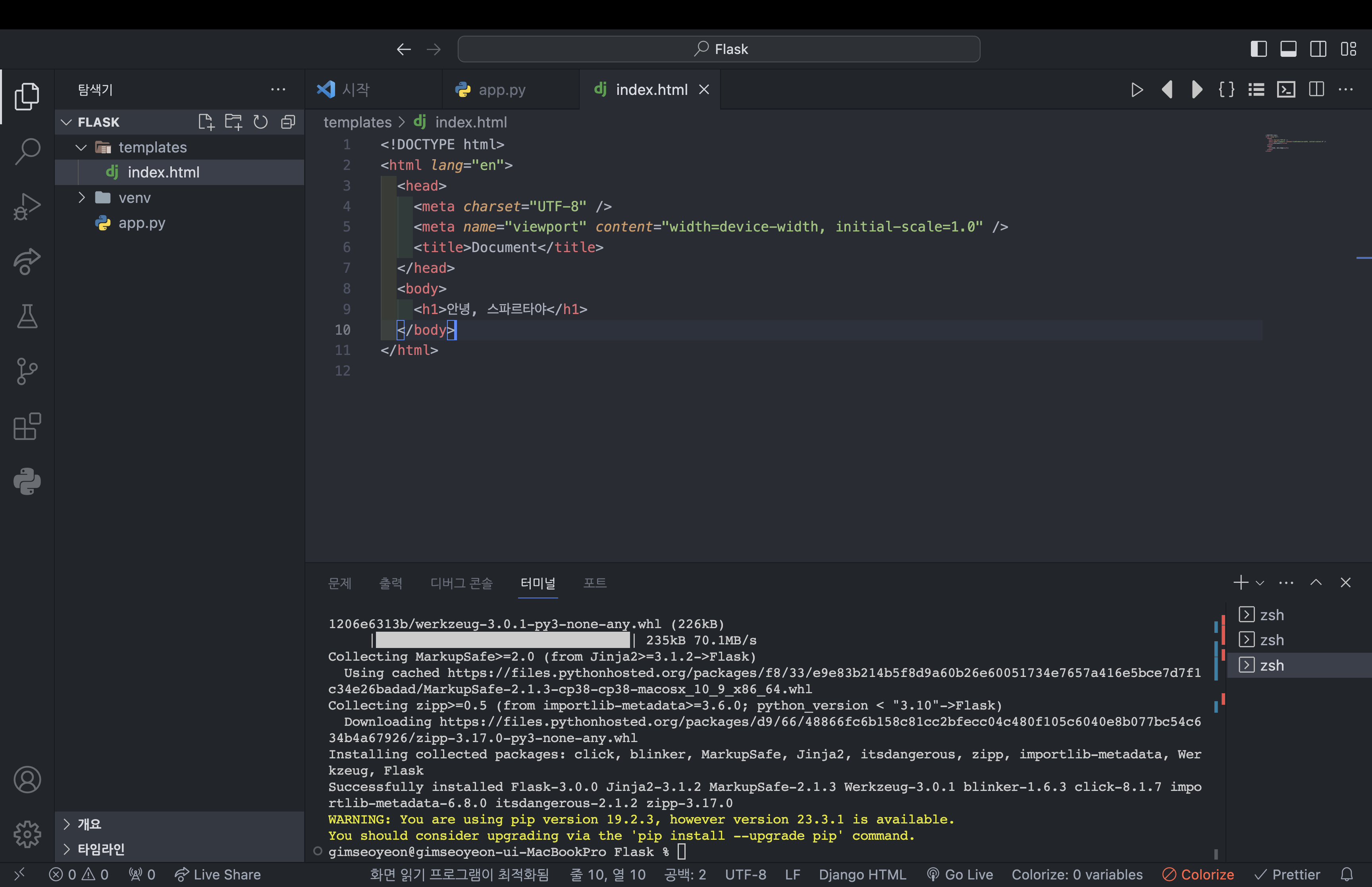Toggle the secondary side bar
The height and width of the screenshot is (887, 1372).
[1318, 49]
